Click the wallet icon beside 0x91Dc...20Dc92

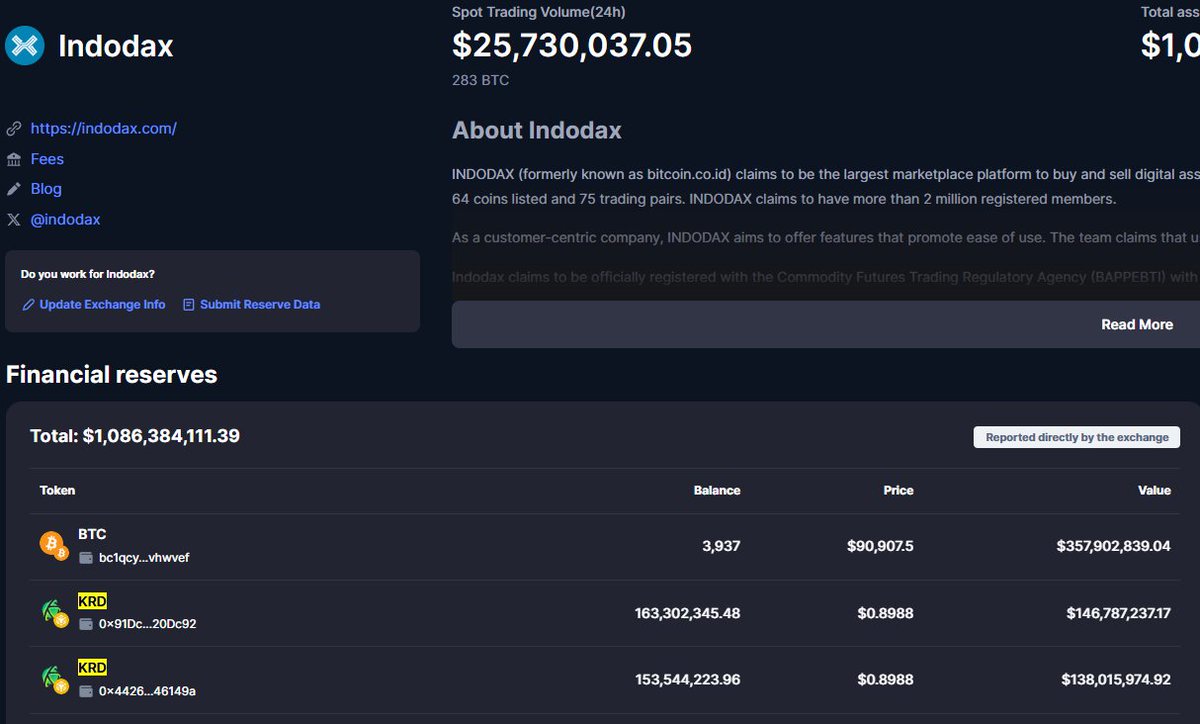(x=87, y=624)
